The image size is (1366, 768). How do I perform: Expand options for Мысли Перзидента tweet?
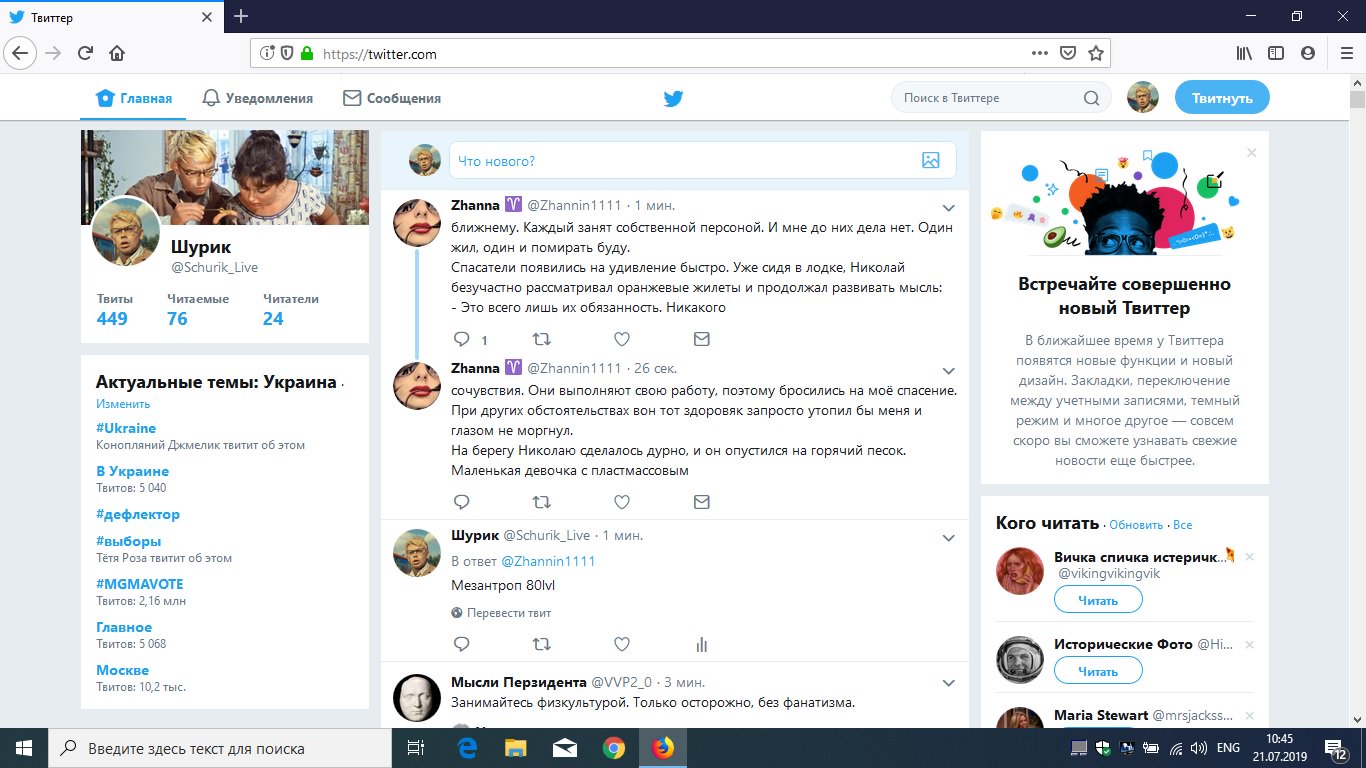949,683
